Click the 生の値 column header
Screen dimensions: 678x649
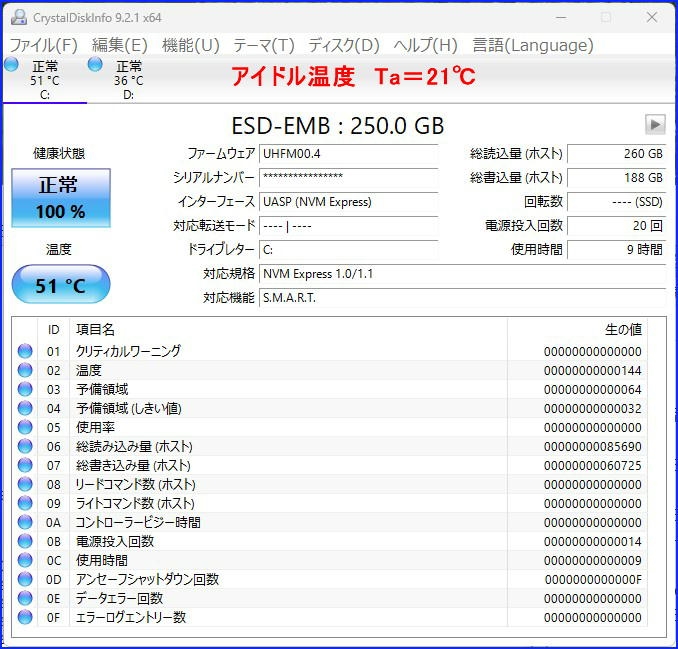click(623, 329)
